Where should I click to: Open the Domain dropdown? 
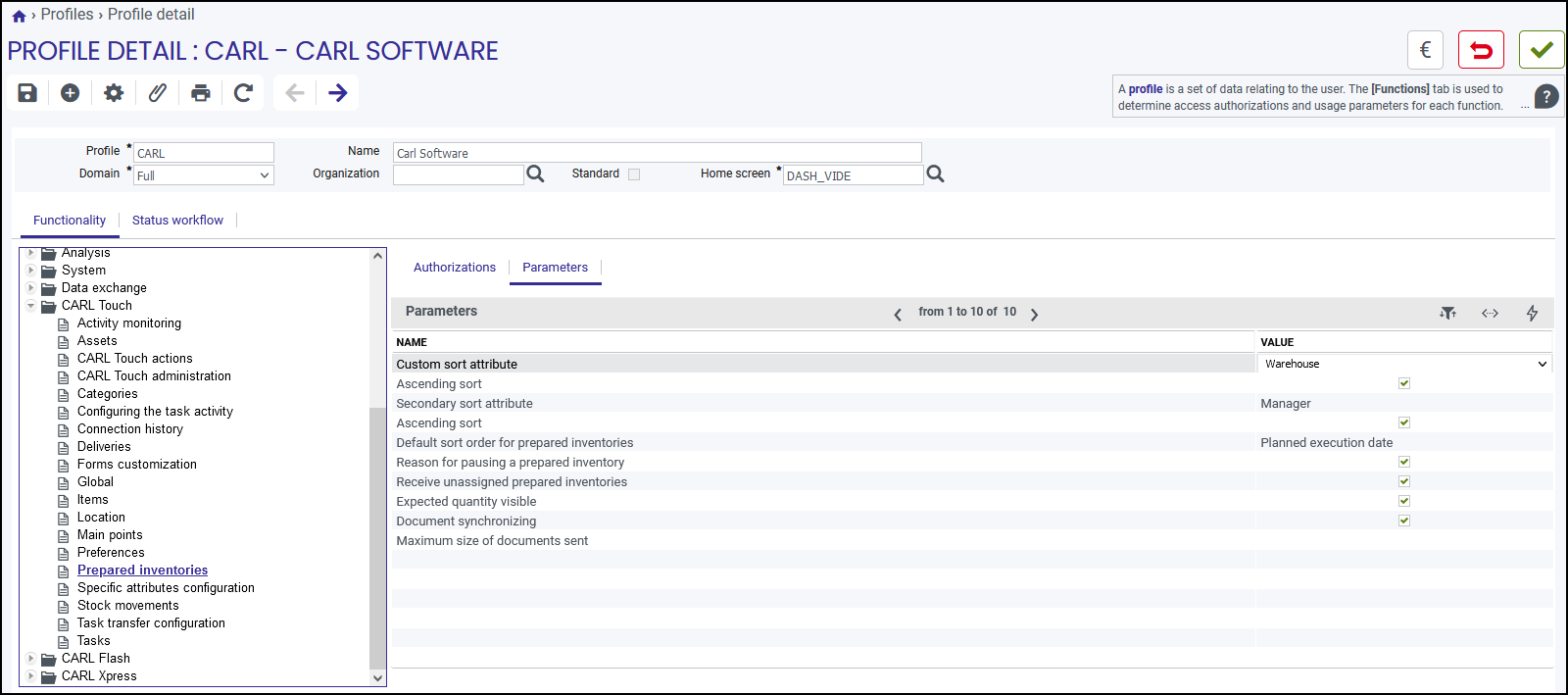tap(204, 175)
